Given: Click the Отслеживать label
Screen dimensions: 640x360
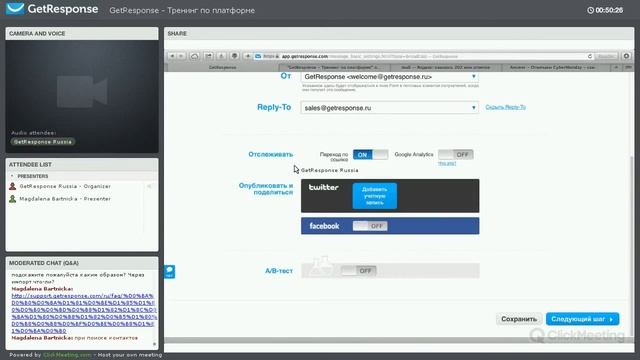Looking at the screenshot, I should (x=271, y=155).
